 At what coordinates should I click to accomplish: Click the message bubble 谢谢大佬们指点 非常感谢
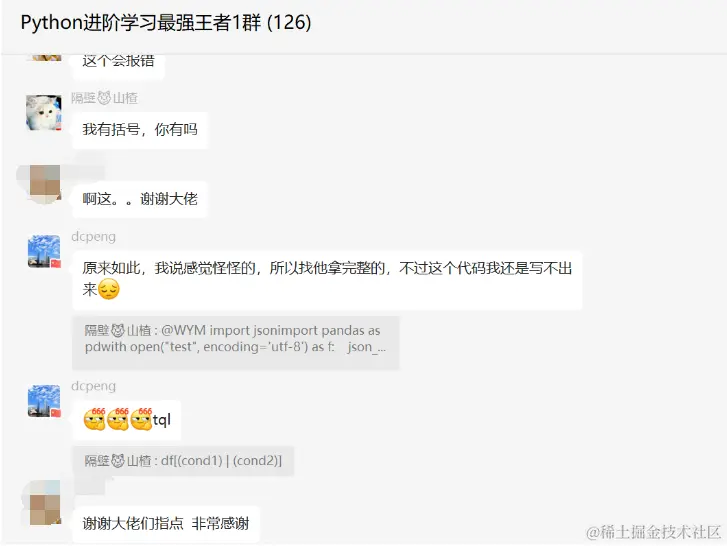tap(166, 524)
